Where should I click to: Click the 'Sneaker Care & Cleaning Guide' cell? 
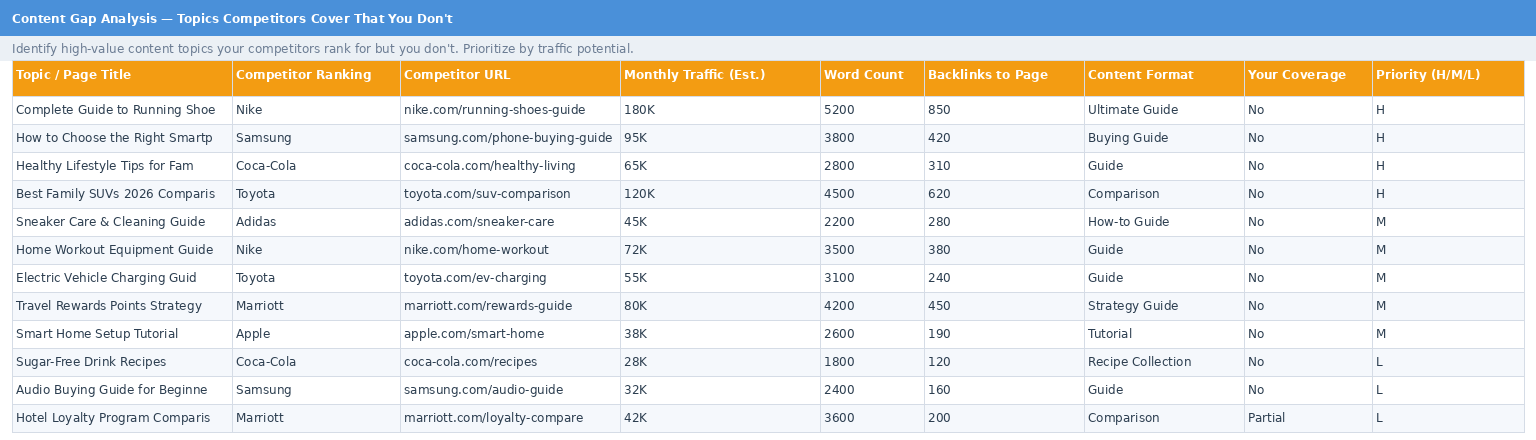pos(122,222)
